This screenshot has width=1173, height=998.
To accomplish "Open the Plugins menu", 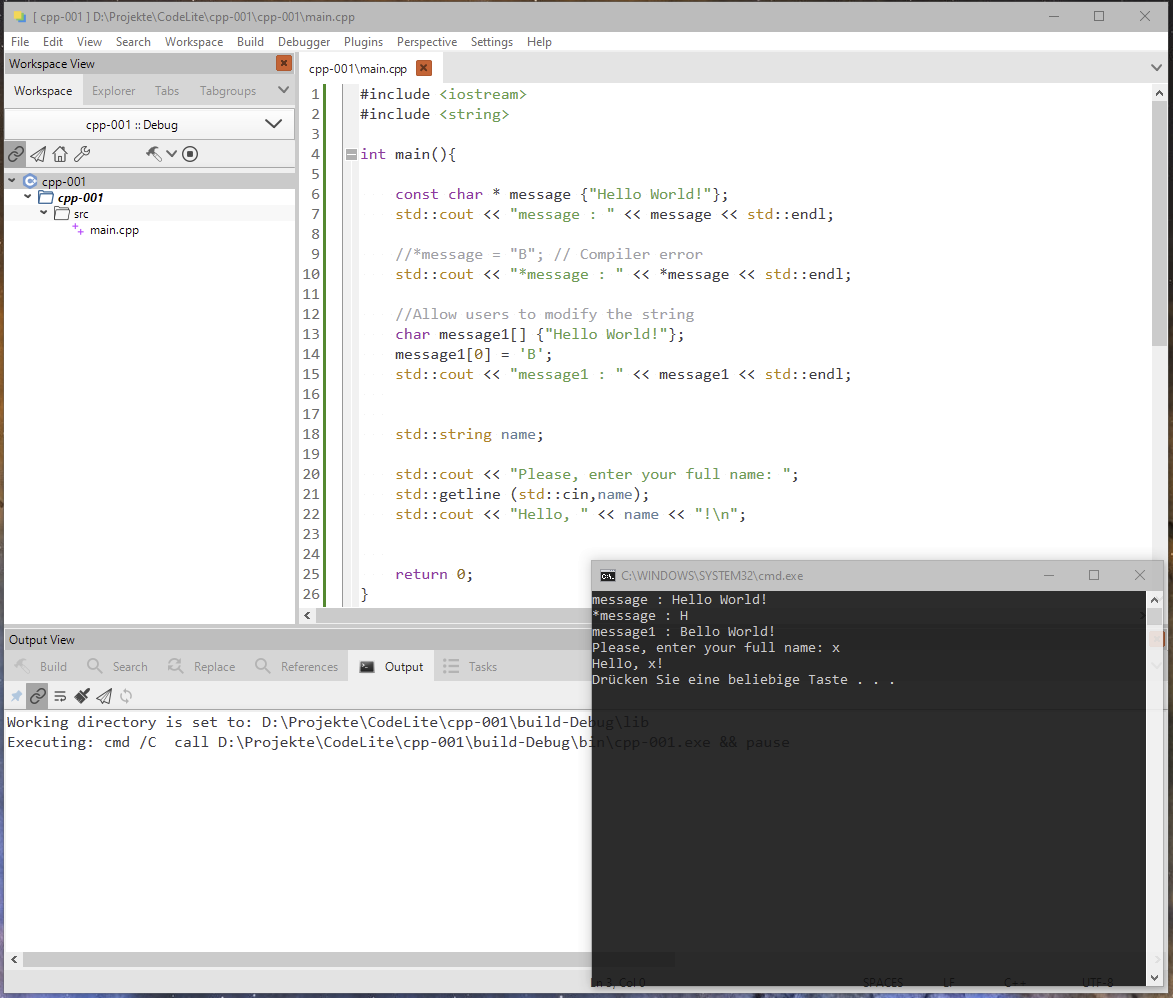I will click(363, 42).
